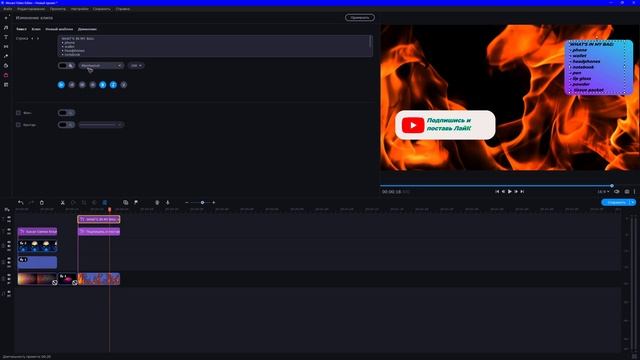Toggle the fourth circular text style button
This screenshot has width=640, height=360.
point(93,85)
